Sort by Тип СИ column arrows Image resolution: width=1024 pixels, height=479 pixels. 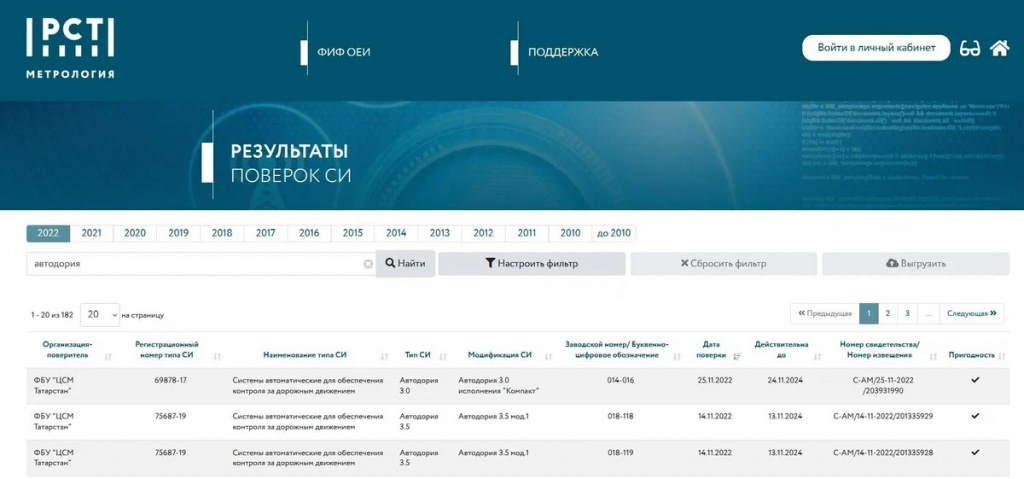click(443, 356)
